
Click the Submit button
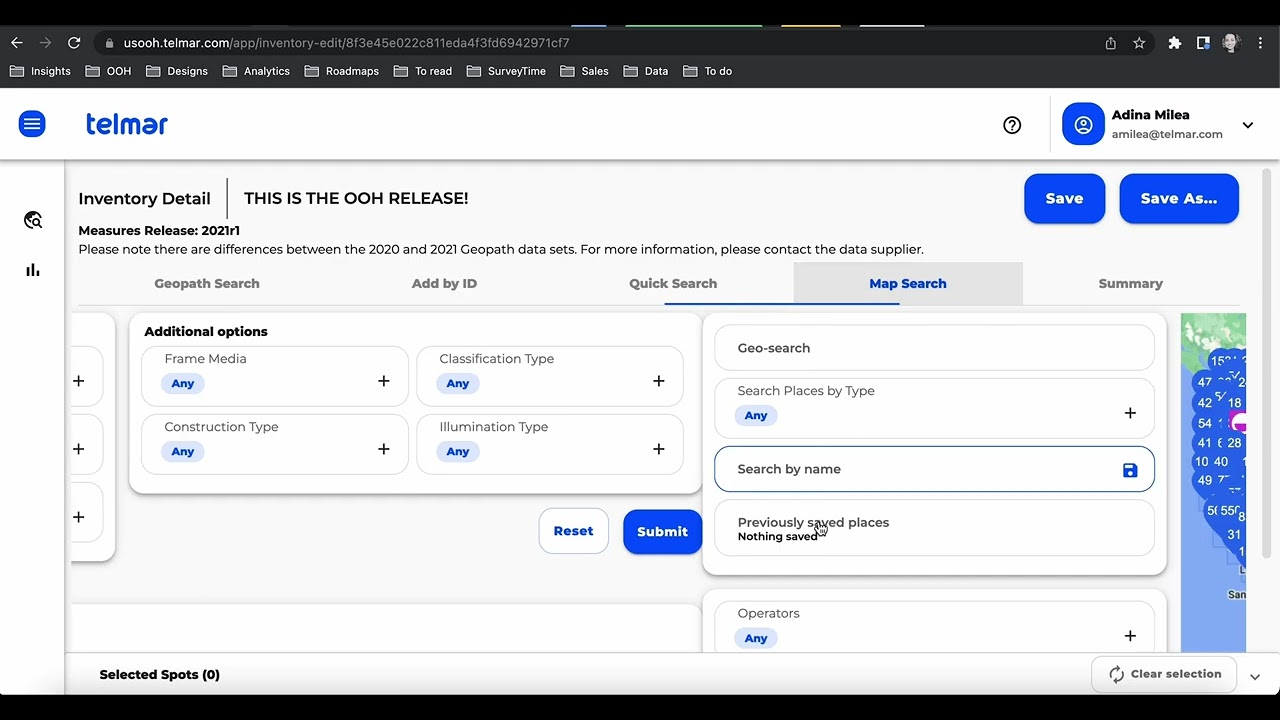coord(662,532)
